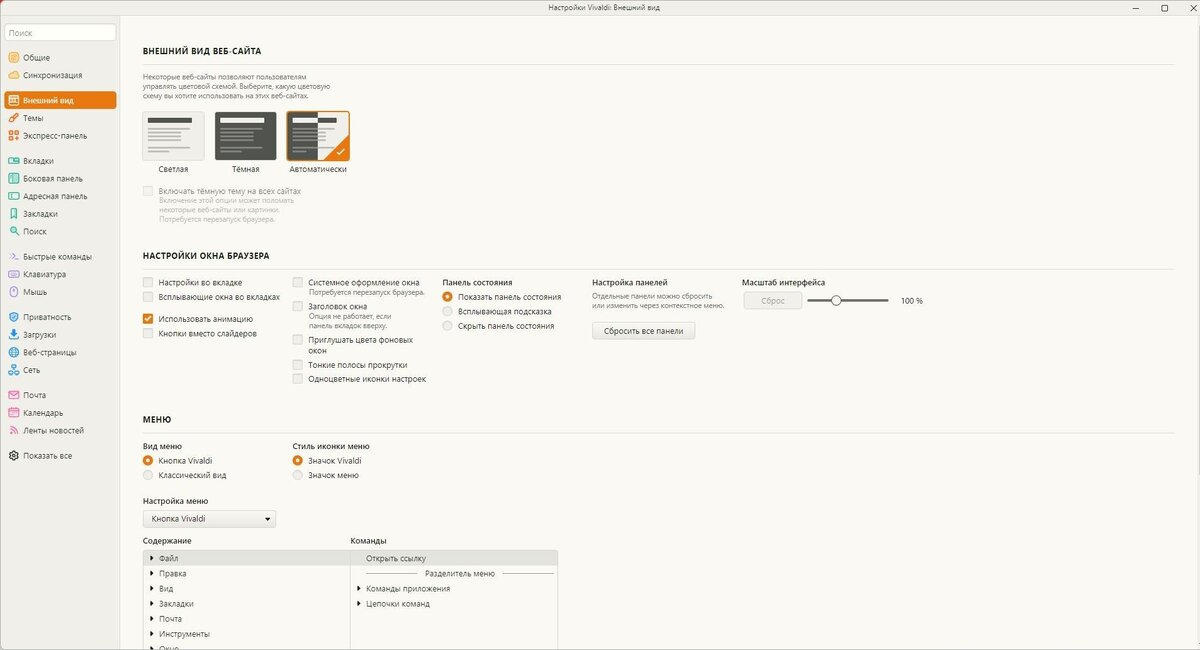
Task: Click the Экспресс-панель grid icon
Action: (13, 136)
